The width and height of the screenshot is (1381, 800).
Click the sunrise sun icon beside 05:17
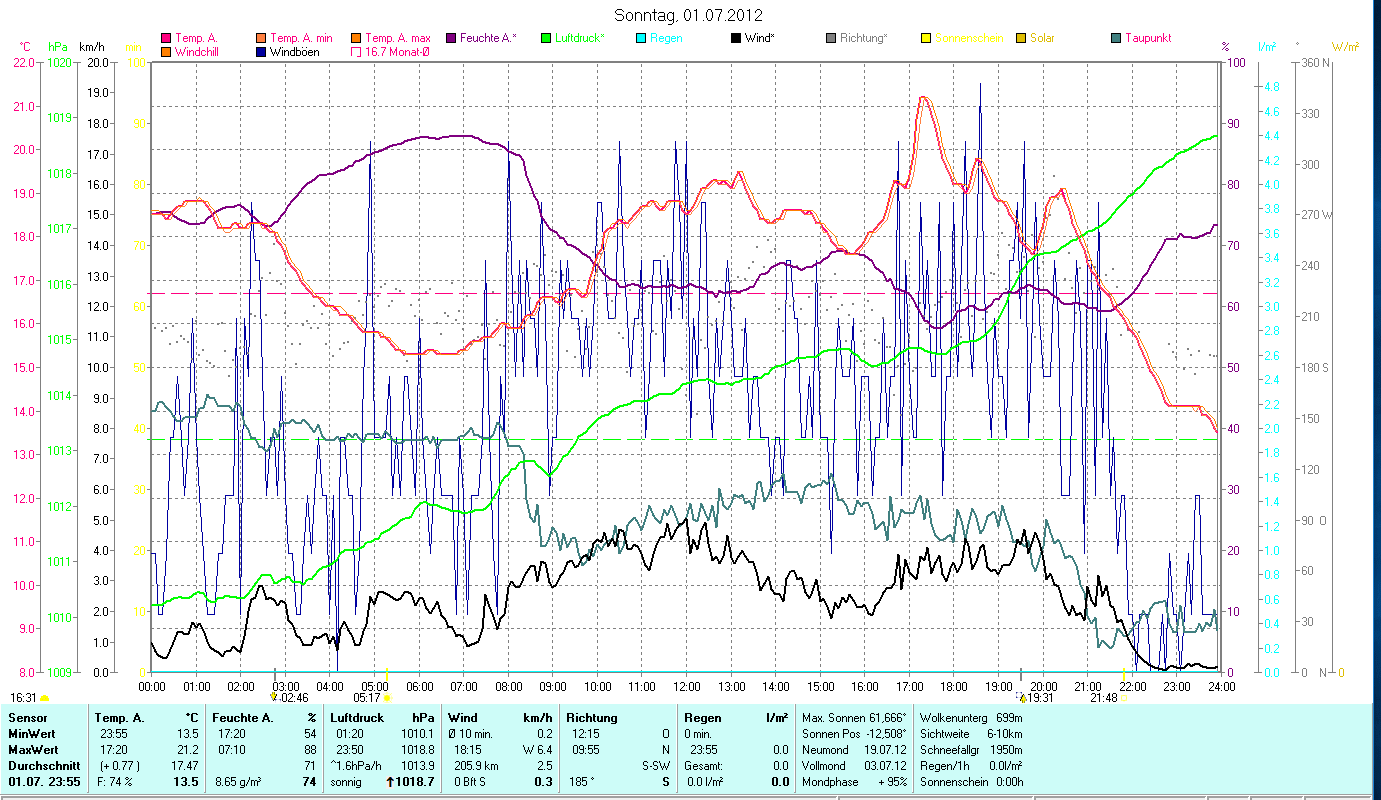click(x=387, y=697)
